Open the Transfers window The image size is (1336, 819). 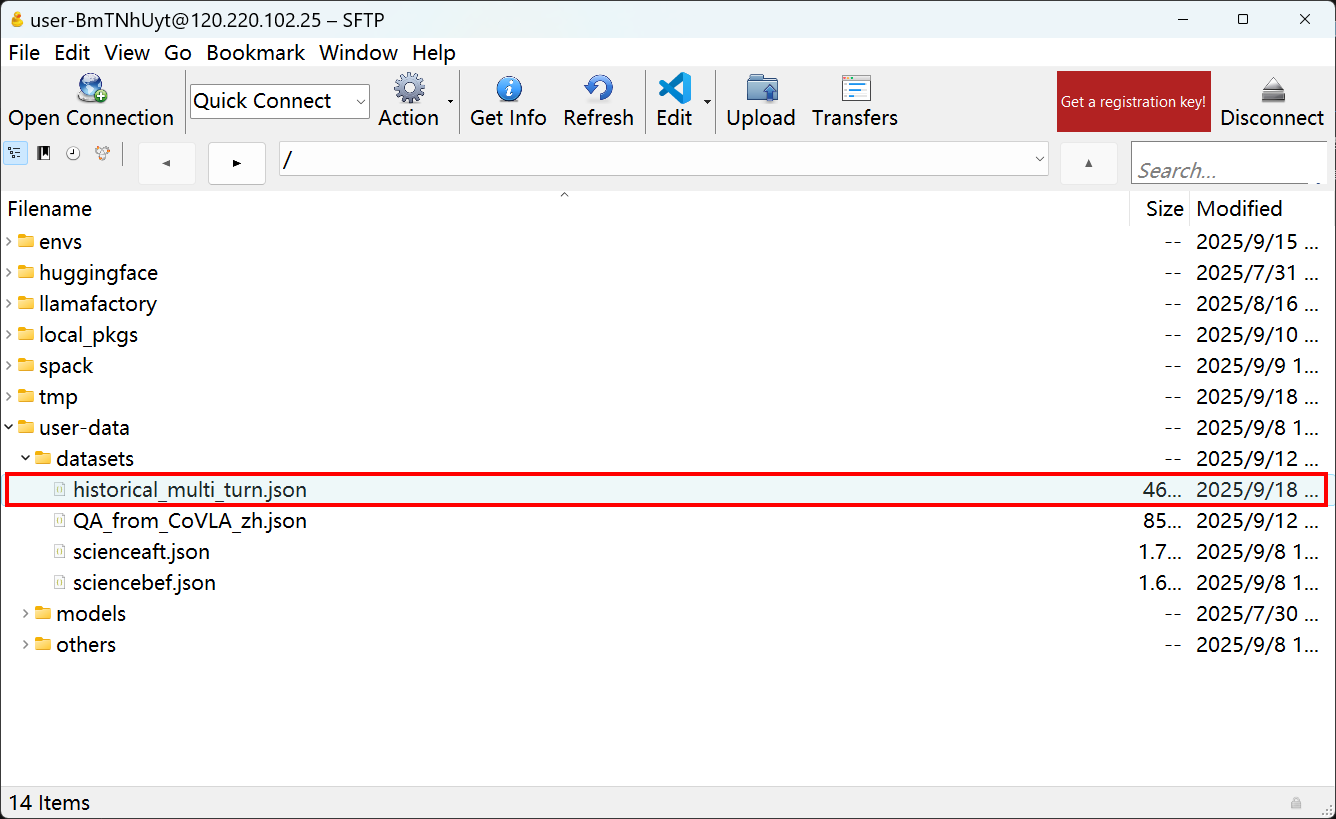click(x=855, y=89)
